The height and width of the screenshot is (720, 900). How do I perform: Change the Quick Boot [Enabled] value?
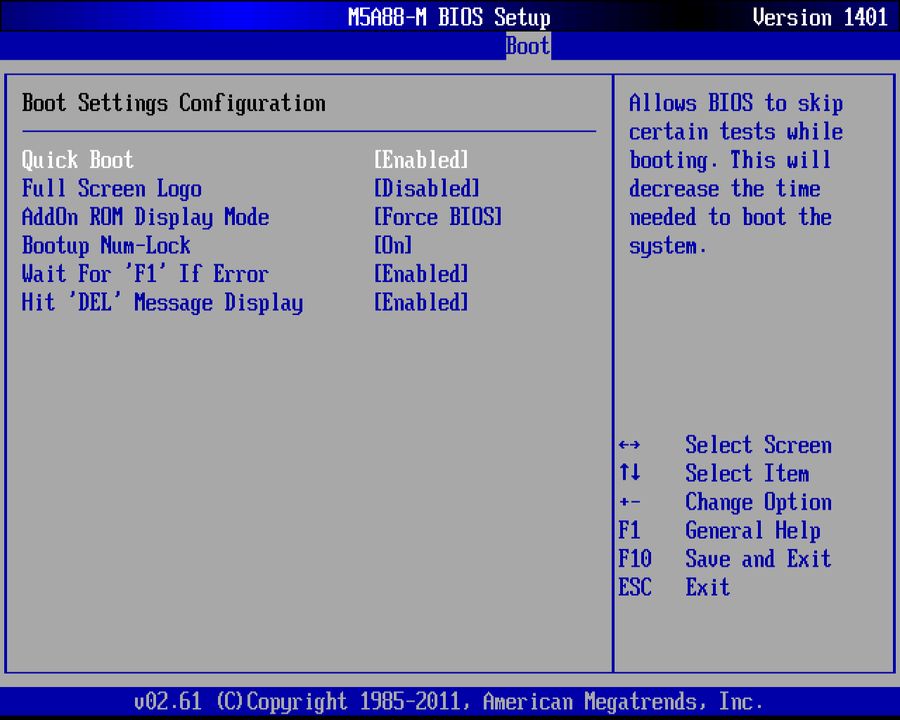(421, 160)
